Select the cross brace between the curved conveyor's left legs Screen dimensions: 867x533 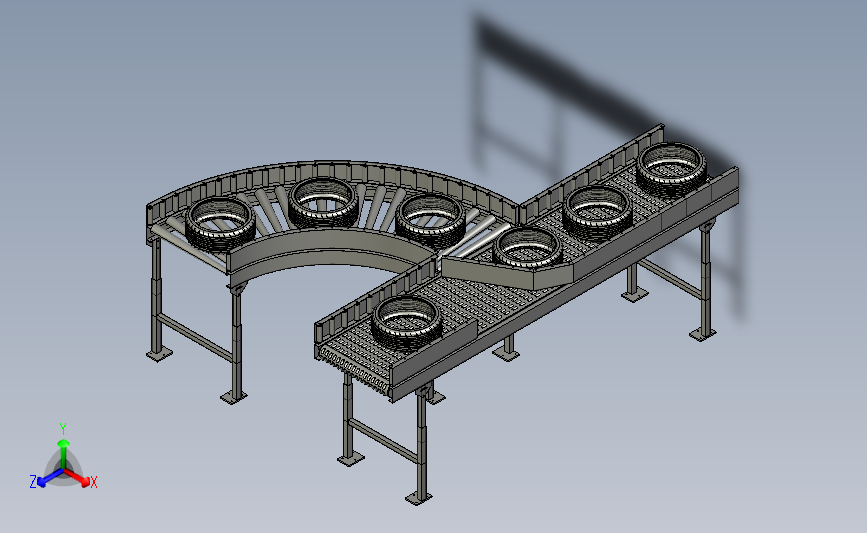(x=196, y=337)
